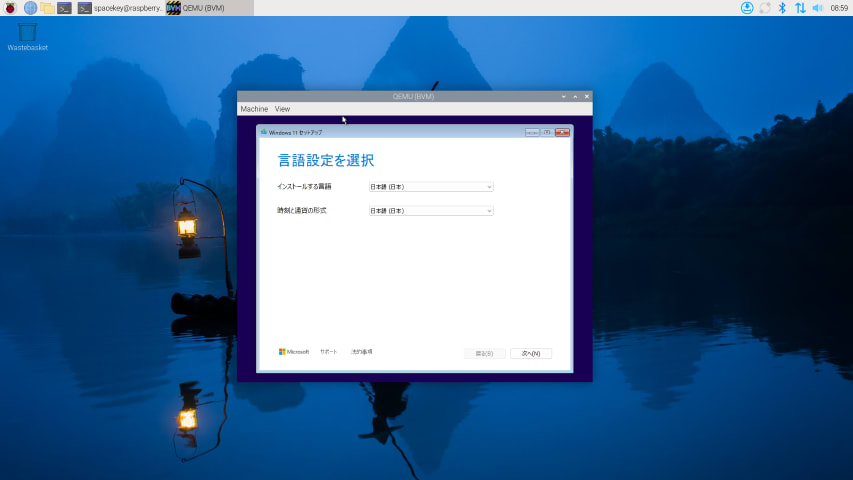Click the Windows 11 setup title icon
The image size is (853, 480).
click(x=264, y=132)
